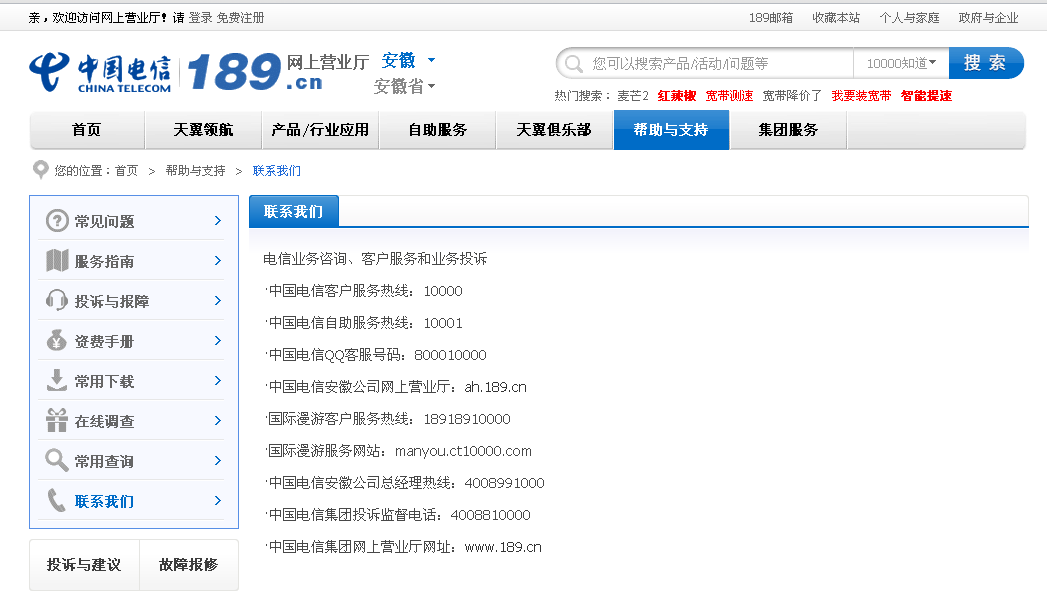This screenshot has height=591, width=1047.
Task: Click the www.189.cn address text
Action: [503, 547]
